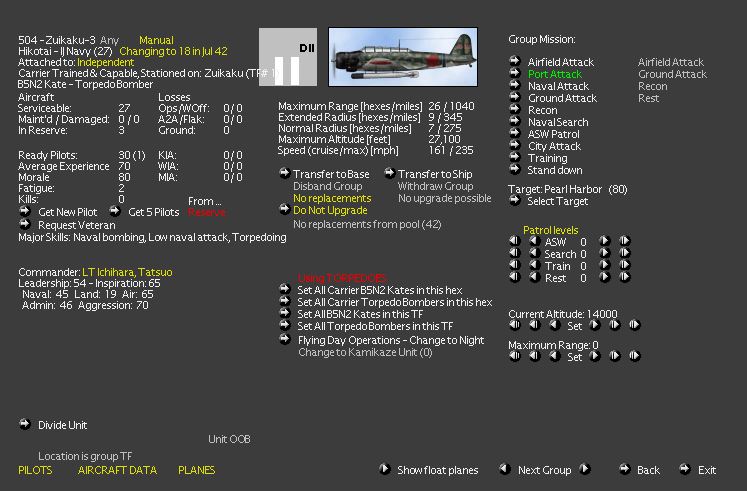Select the Naval Search mission

click(515, 121)
